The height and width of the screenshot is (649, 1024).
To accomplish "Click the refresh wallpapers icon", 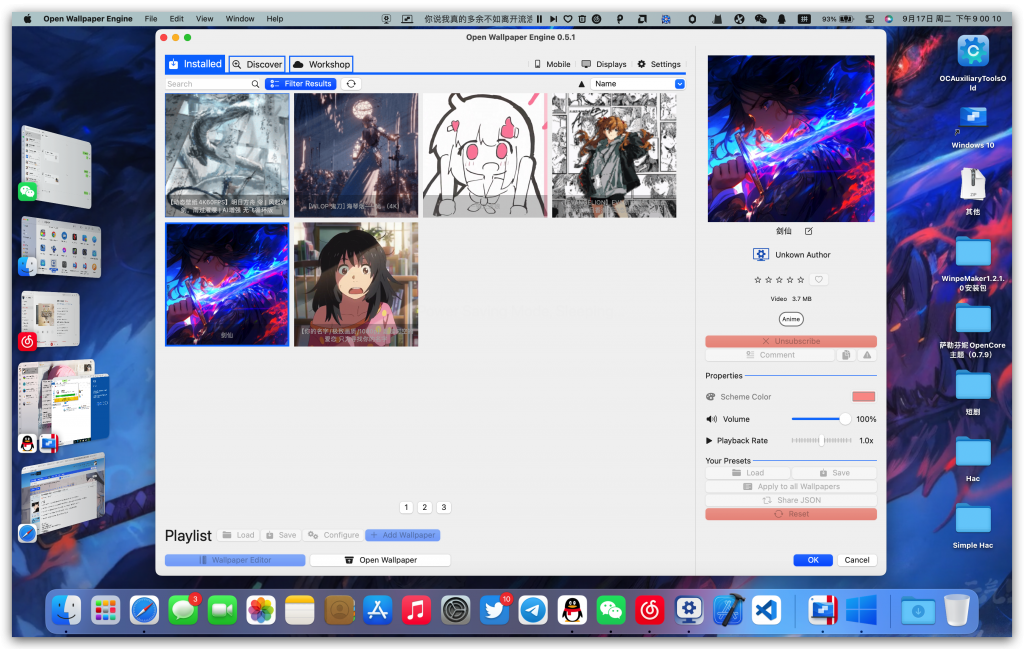I will coord(351,84).
